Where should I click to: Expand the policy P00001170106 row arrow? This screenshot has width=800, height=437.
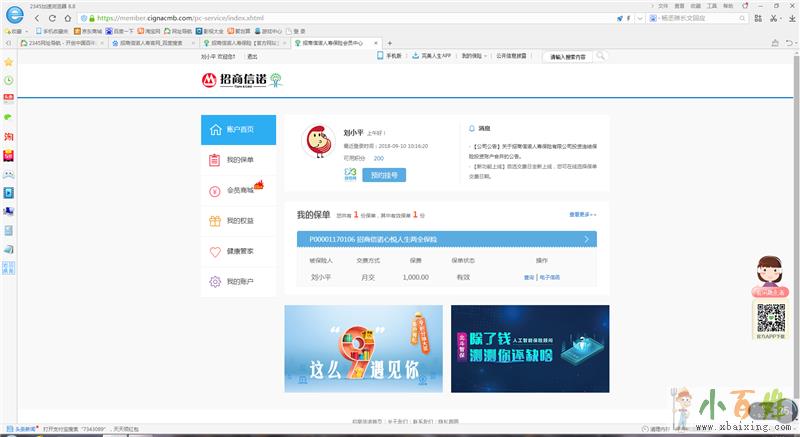pyautogui.click(x=586, y=240)
